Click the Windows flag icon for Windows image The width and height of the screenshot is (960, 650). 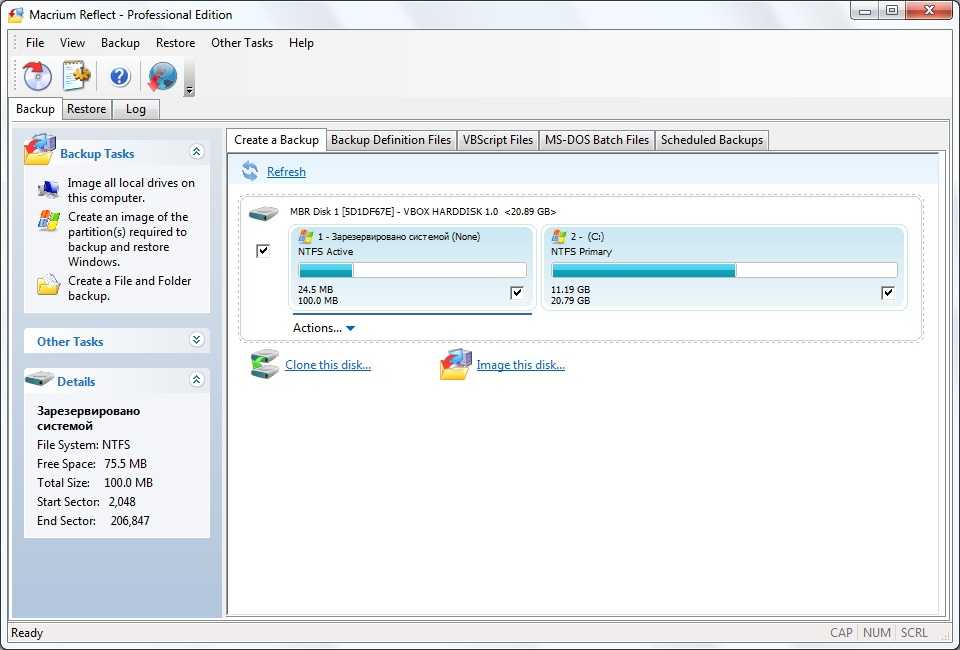[x=48, y=221]
